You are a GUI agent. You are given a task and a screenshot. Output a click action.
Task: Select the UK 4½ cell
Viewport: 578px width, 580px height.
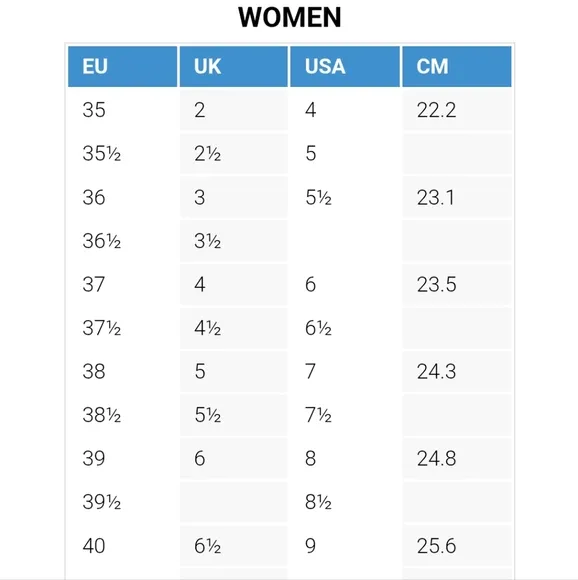(x=234, y=328)
